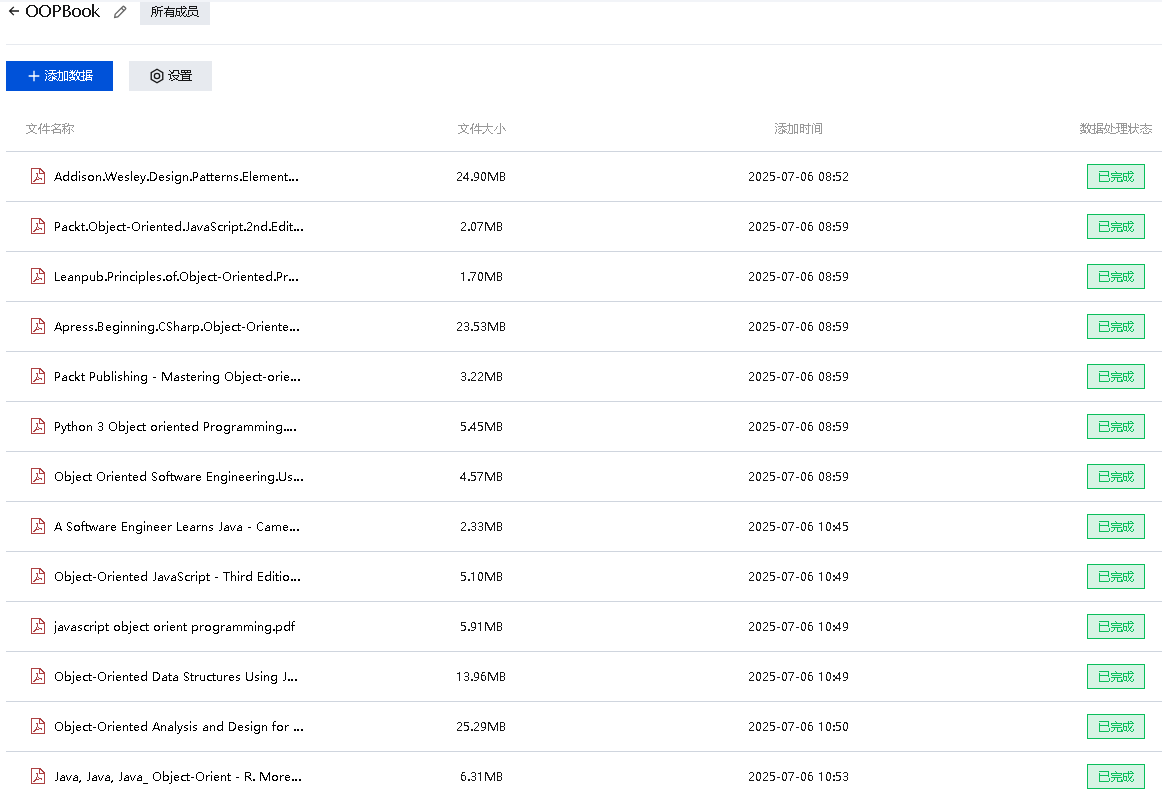Click PDF icon of Packt.Object-Oriented.JavaScript file
The height and width of the screenshot is (799, 1162).
(38, 227)
